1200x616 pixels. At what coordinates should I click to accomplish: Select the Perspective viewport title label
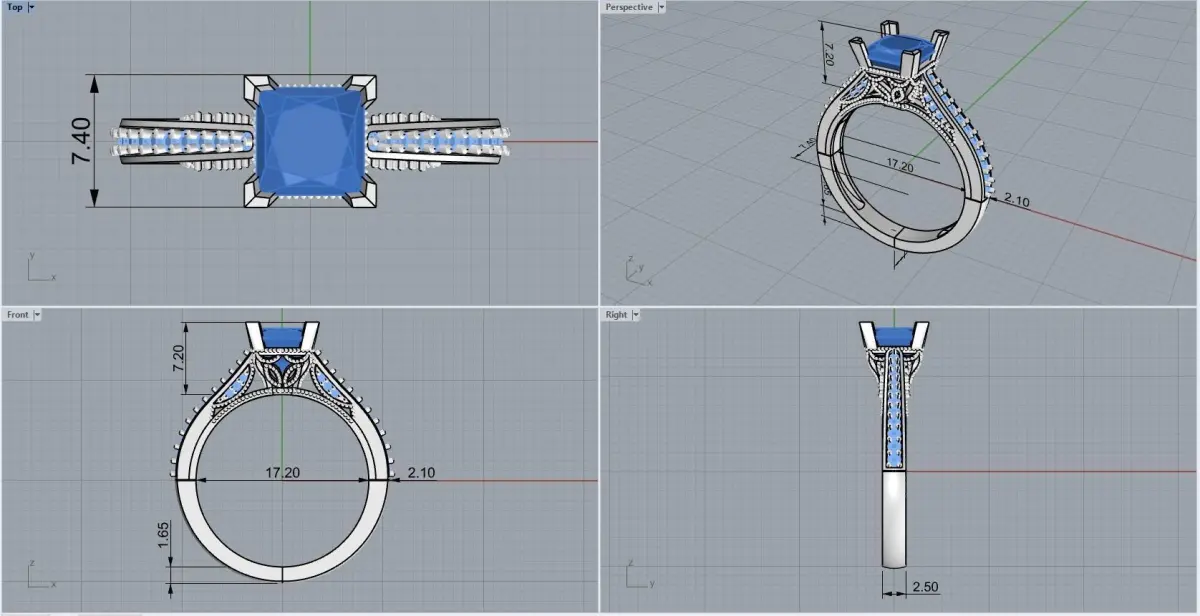click(629, 7)
